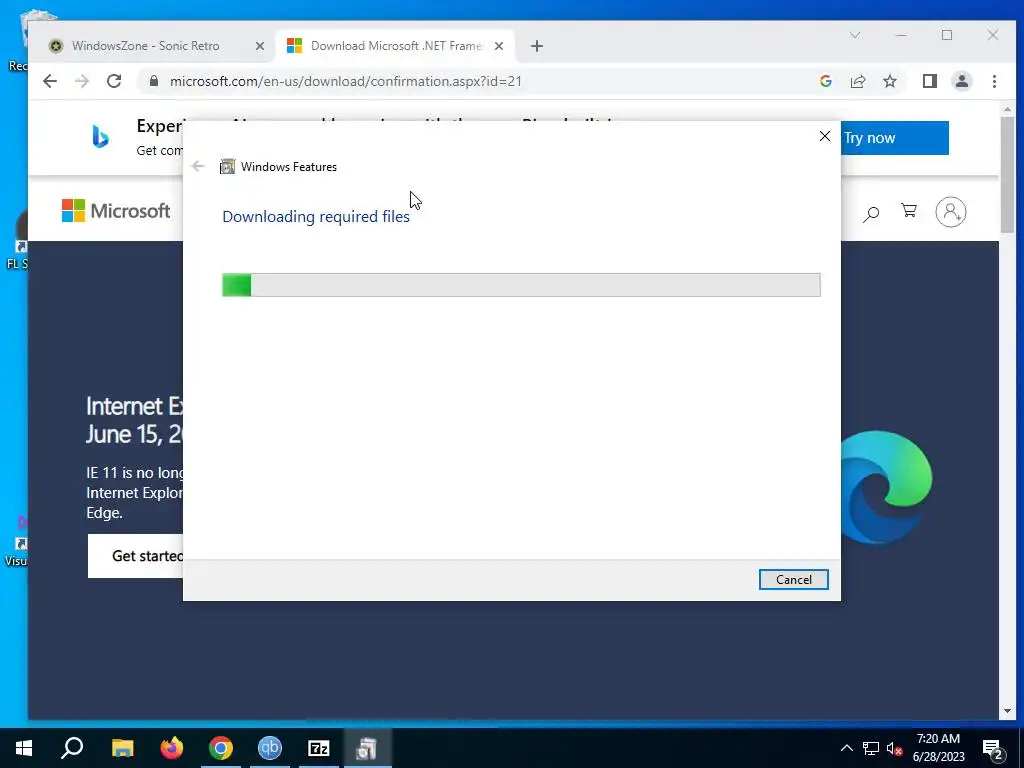Click the Google icon in address bar
Screen dimensions: 1024x768
[825, 81]
